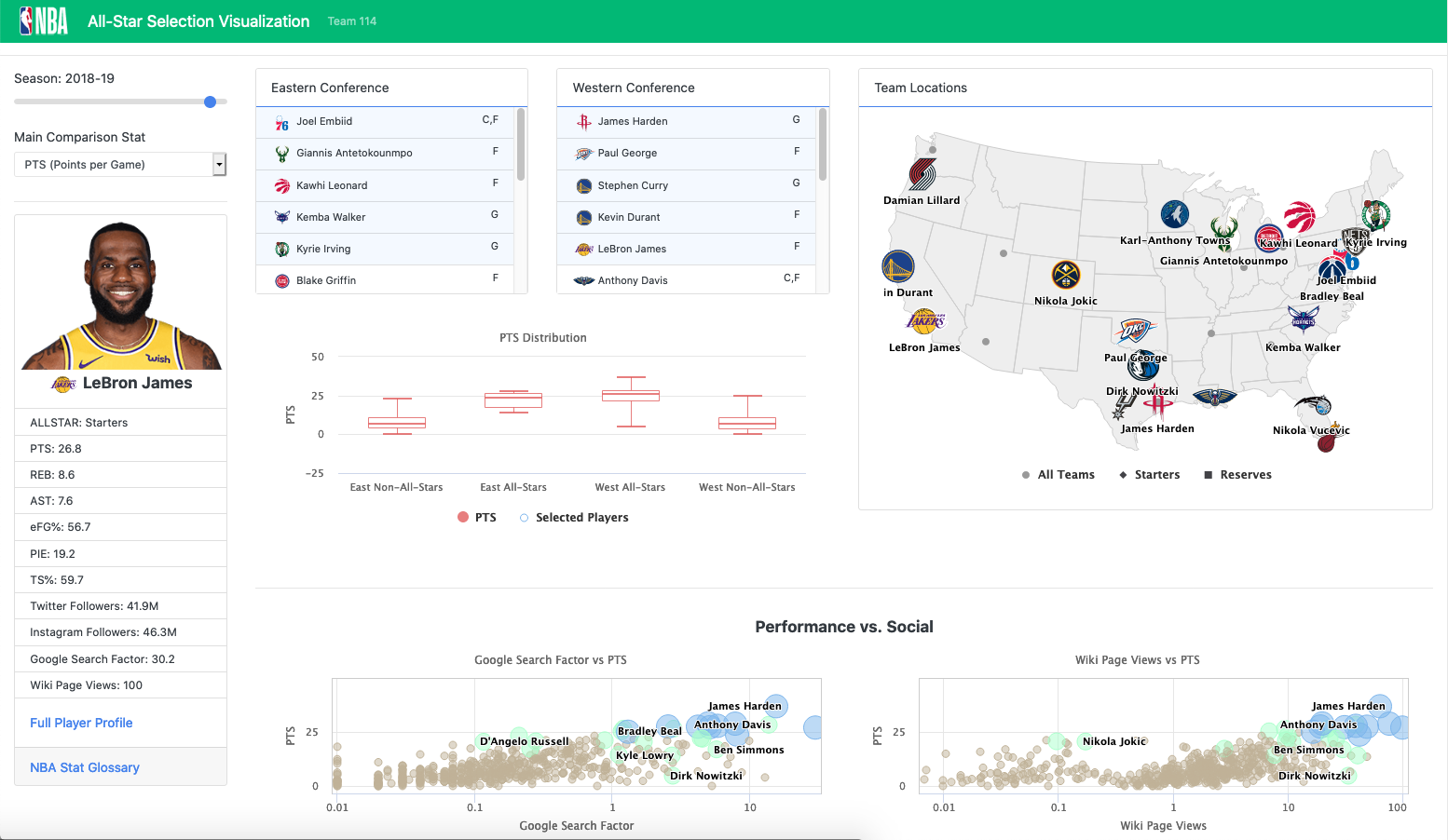Image resolution: width=1448 pixels, height=840 pixels.
Task: Click the Rockets icon beside James Harden
Action: click(584, 122)
